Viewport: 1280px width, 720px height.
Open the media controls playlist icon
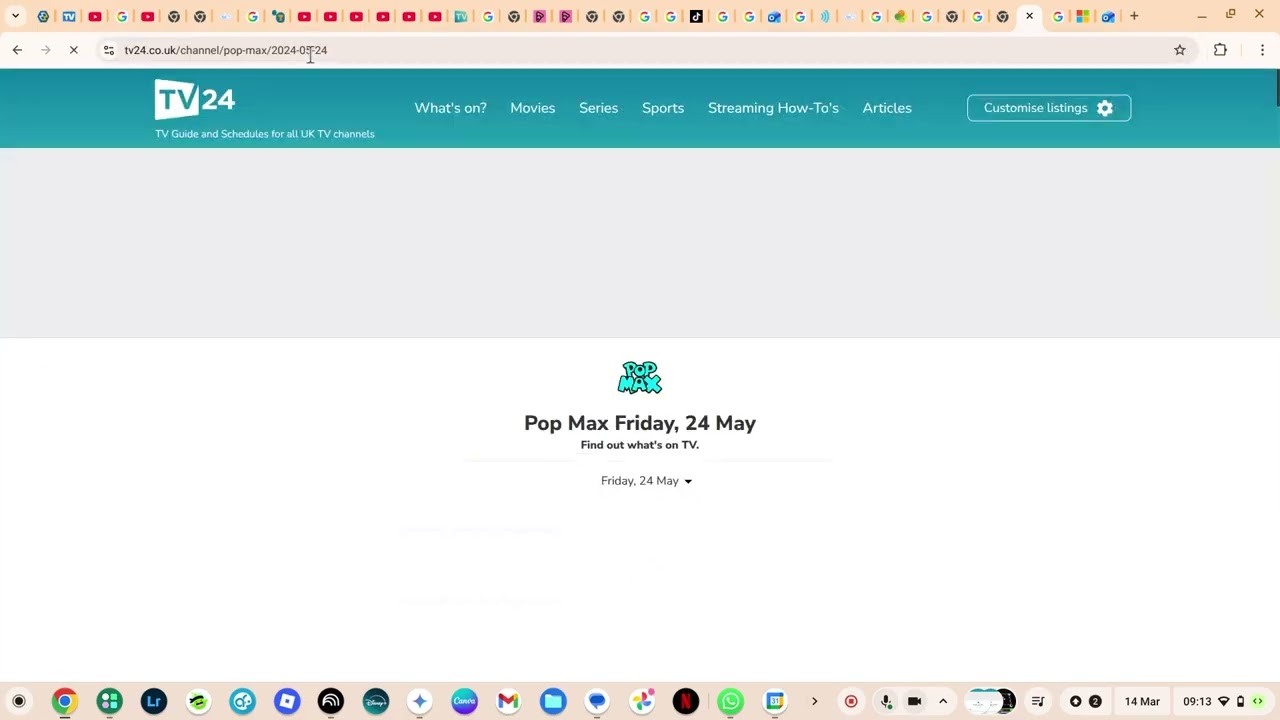[1038, 701]
